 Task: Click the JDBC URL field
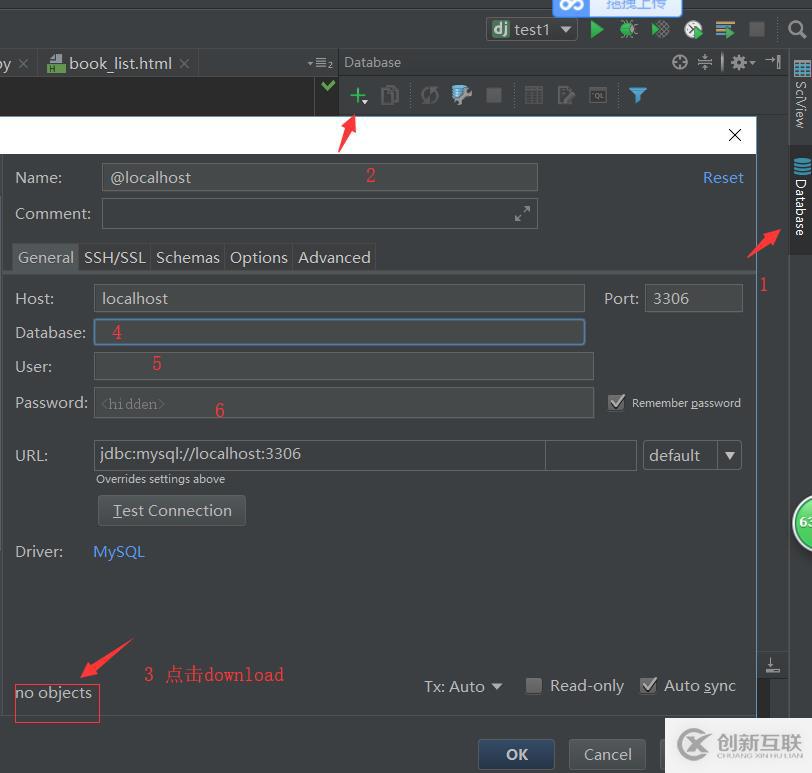[x=320, y=455]
